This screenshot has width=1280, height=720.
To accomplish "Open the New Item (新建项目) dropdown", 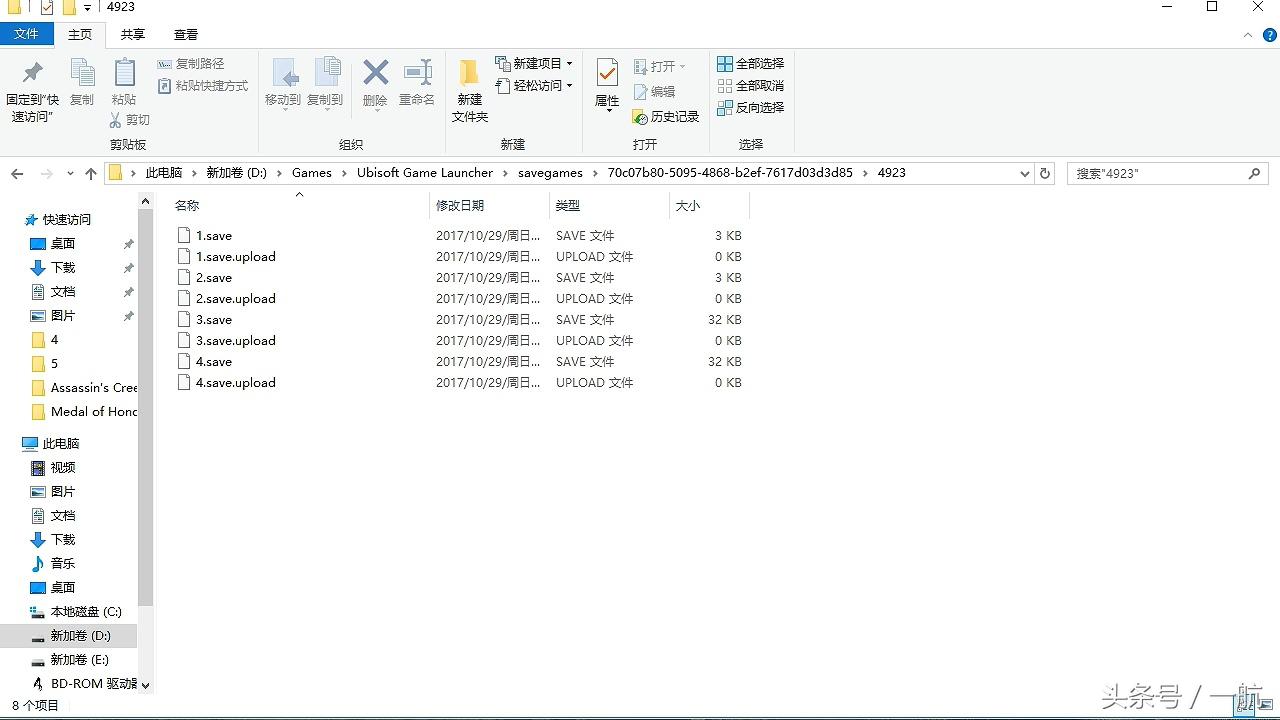I will click(x=535, y=64).
